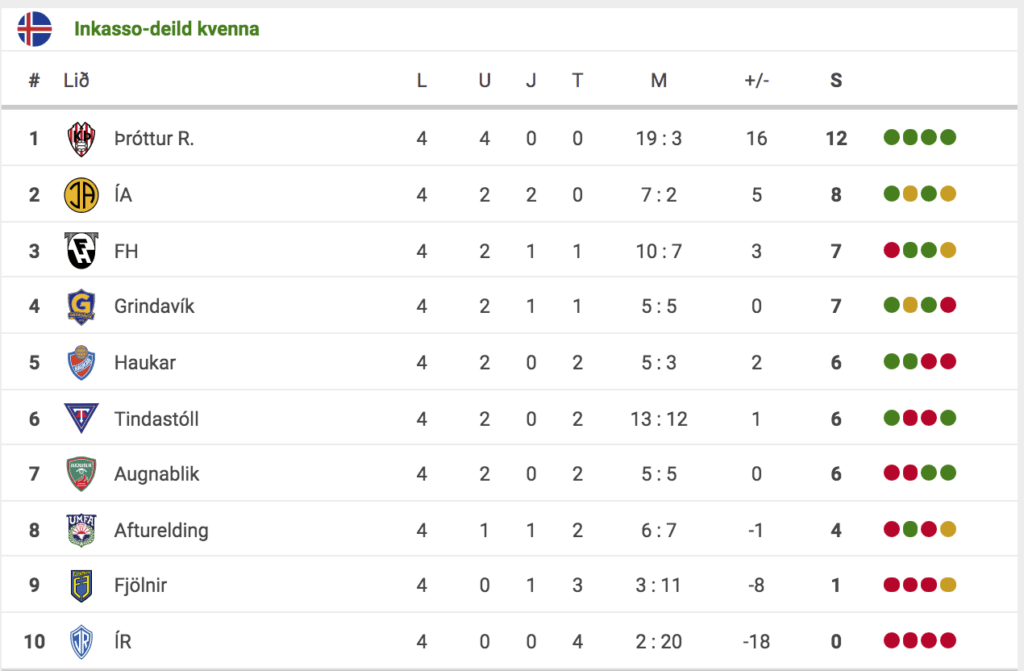1024x671 pixels.
Task: Click the Þróttur R. club crest
Action: click(82, 139)
